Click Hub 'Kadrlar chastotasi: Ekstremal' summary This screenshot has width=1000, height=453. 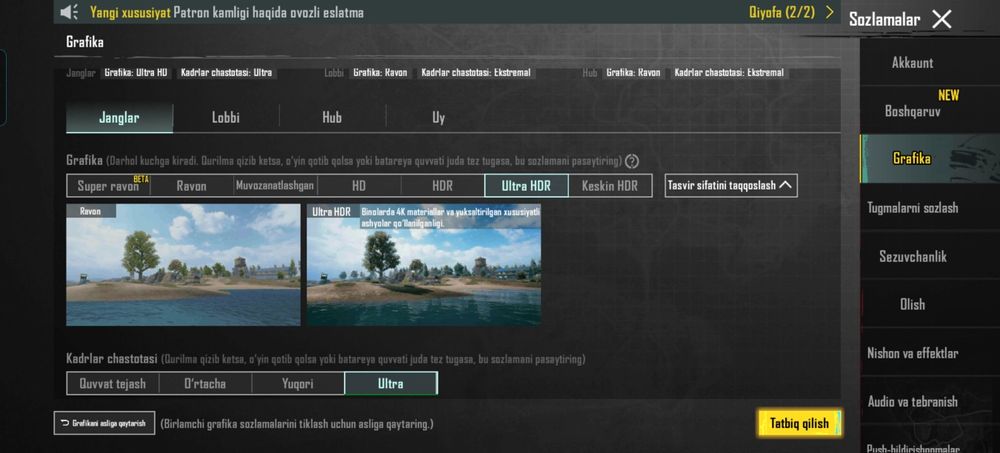729,73
